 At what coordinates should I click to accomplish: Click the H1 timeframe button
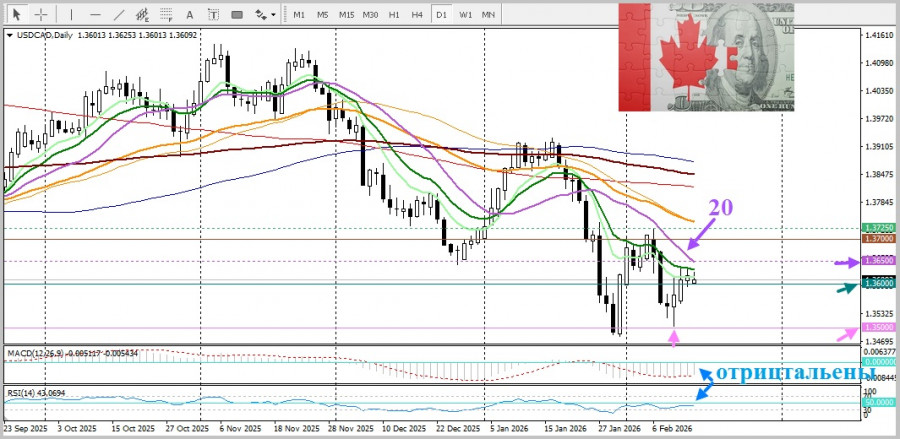click(394, 15)
